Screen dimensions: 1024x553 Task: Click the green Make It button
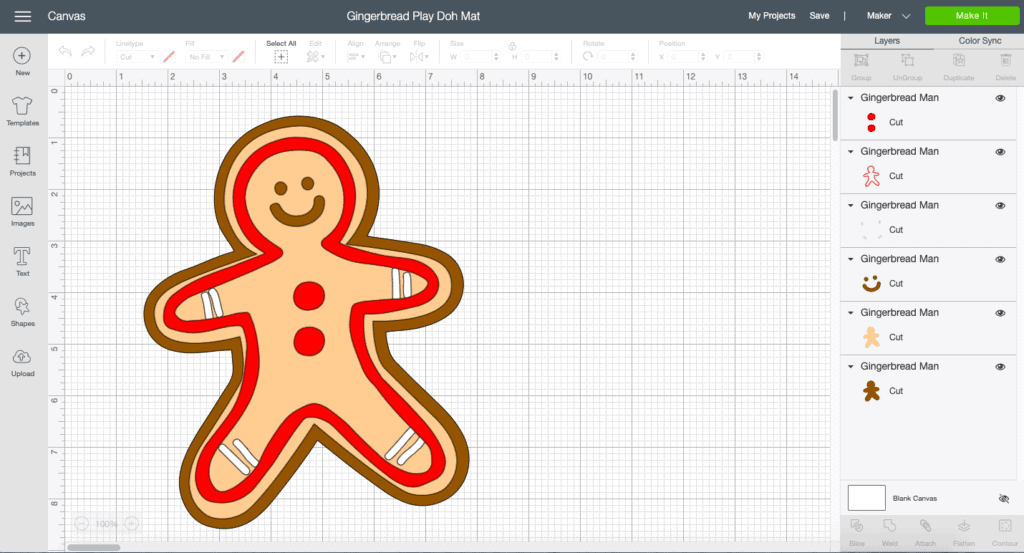971,16
